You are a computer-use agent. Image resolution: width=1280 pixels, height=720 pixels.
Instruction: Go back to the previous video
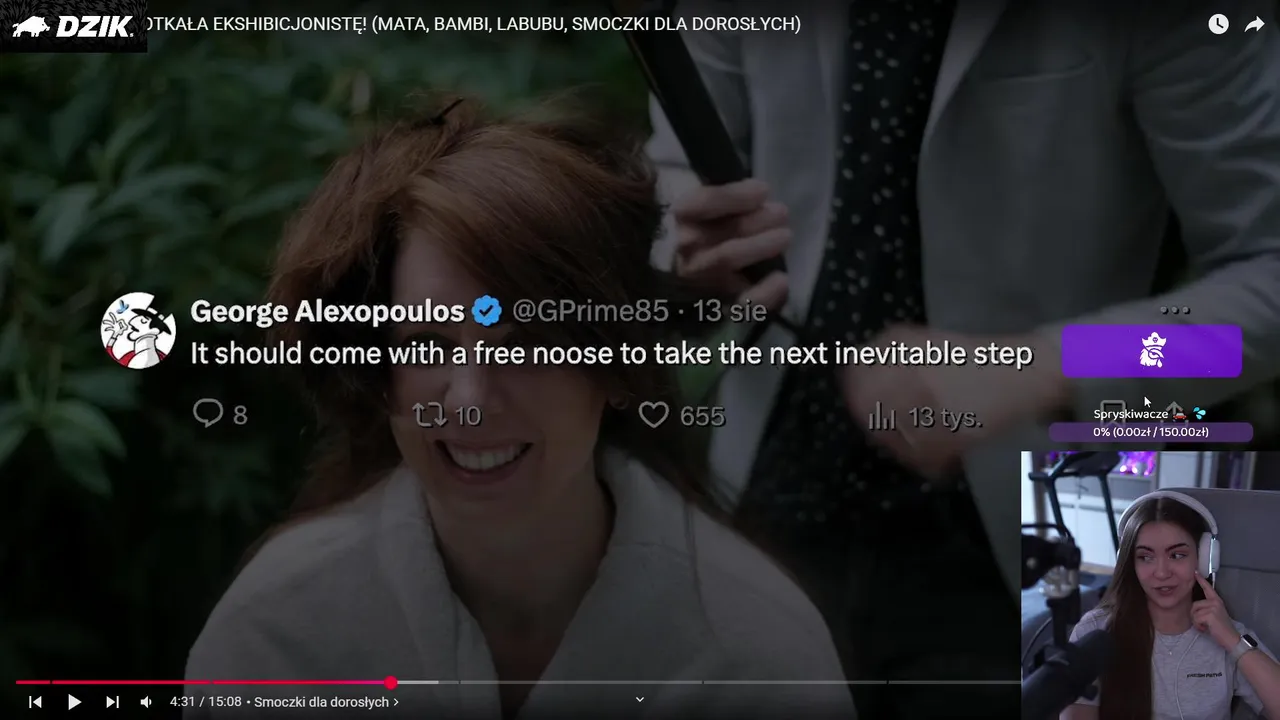coord(35,702)
